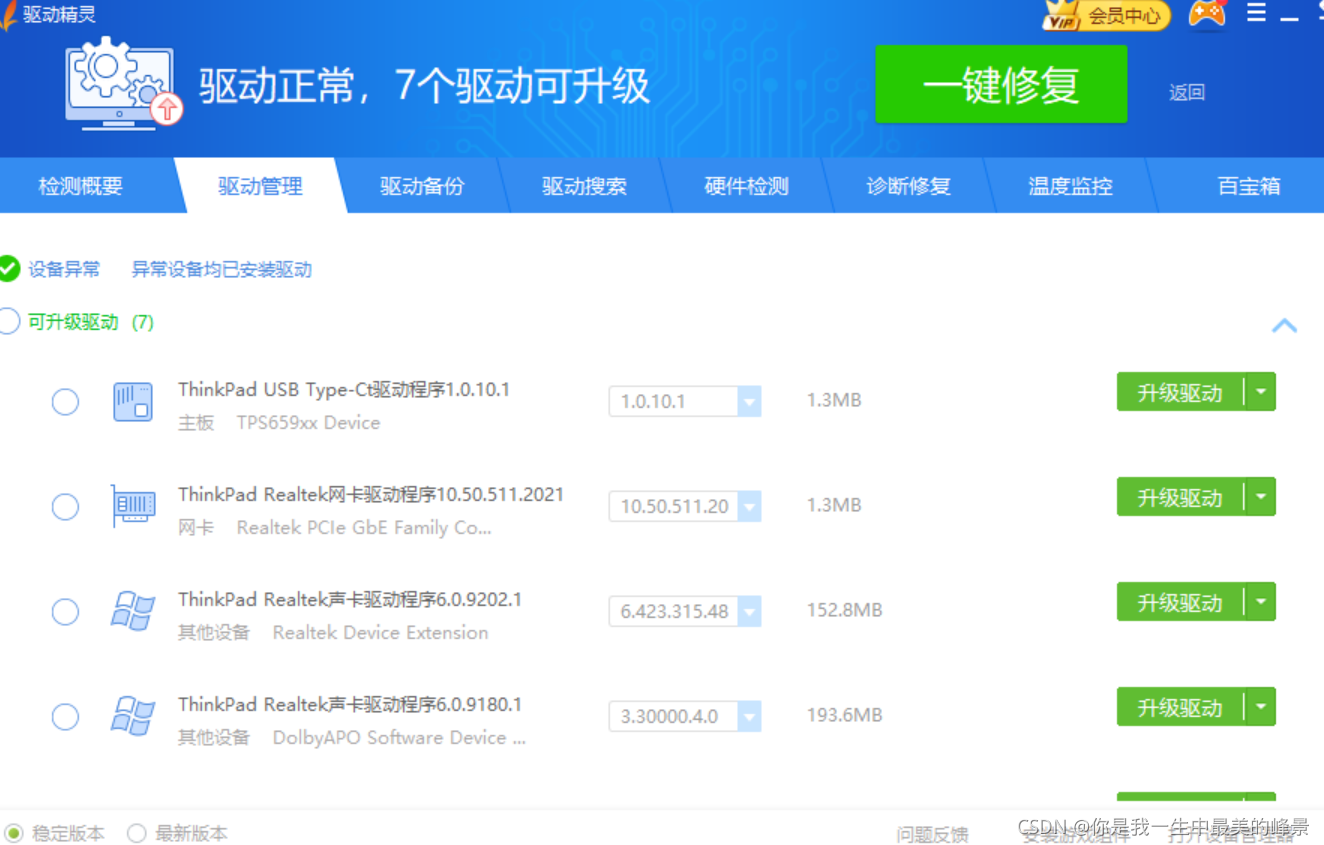
Task: Click driver name ThinkPad Realtek声卡驱动程序6.0.9180.1
Action: (x=350, y=704)
